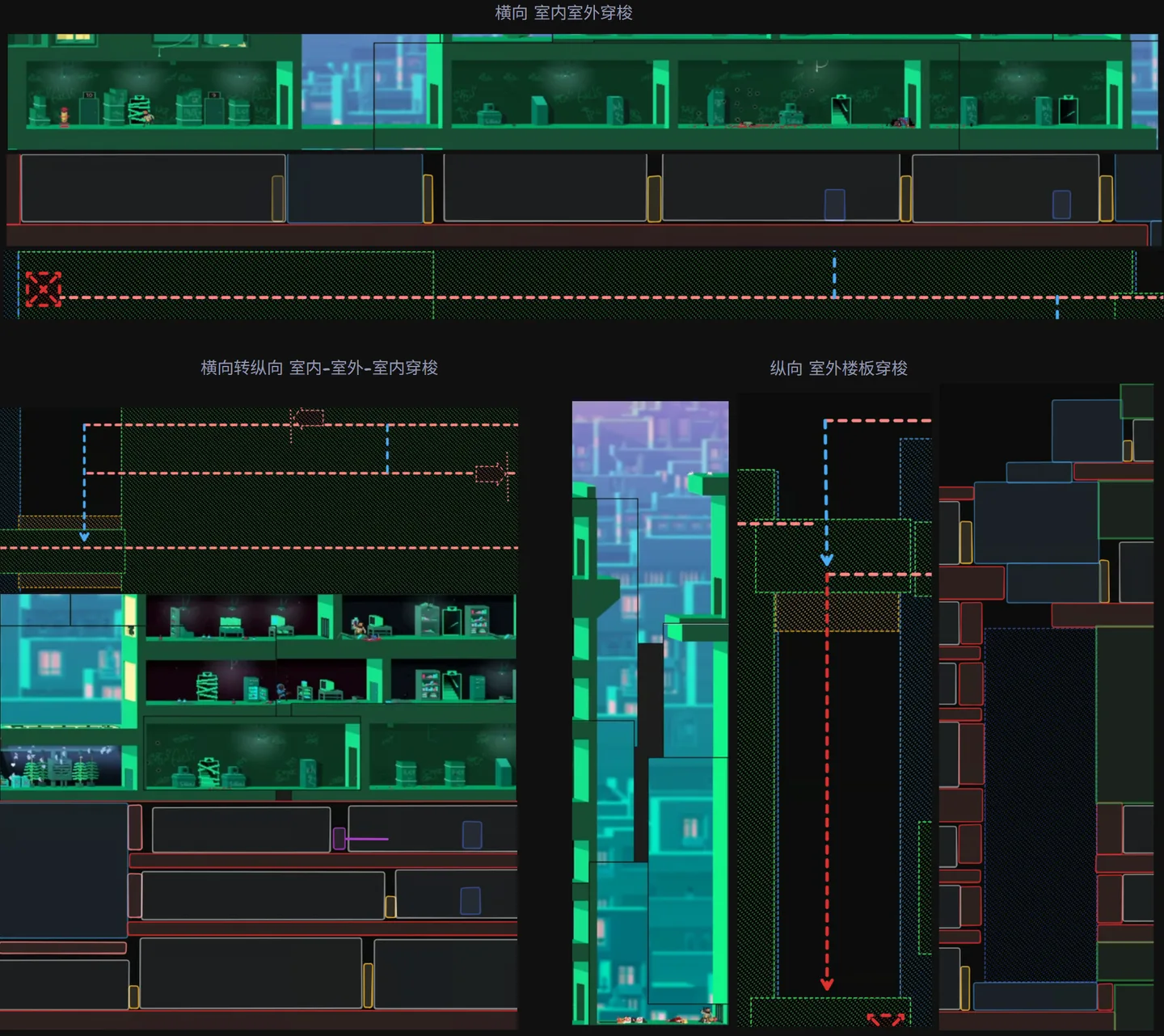The height and width of the screenshot is (1036, 1164).
Task: Select the red crossed-out dashed square marker
Action: (43, 289)
